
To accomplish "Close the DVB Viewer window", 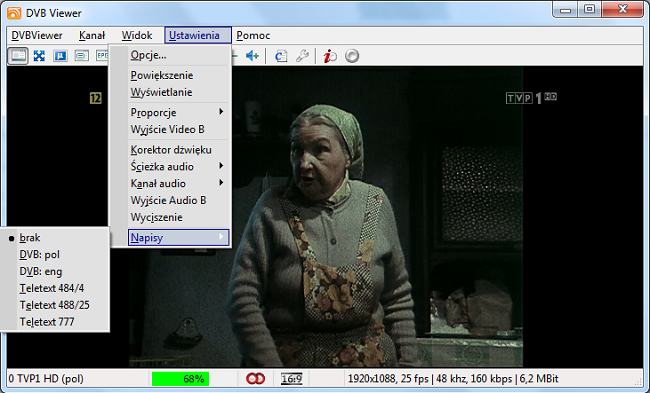I will (x=622, y=10).
